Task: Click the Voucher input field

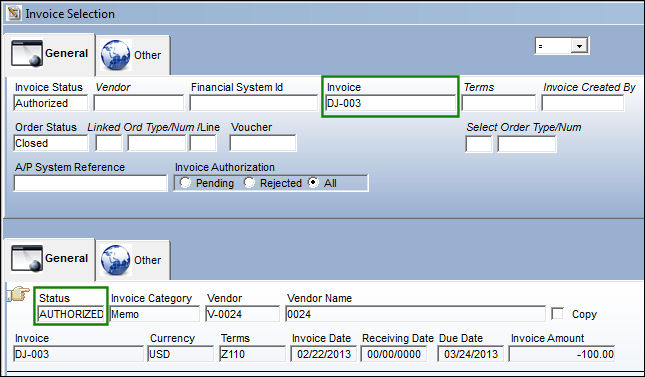Action: 263,143
